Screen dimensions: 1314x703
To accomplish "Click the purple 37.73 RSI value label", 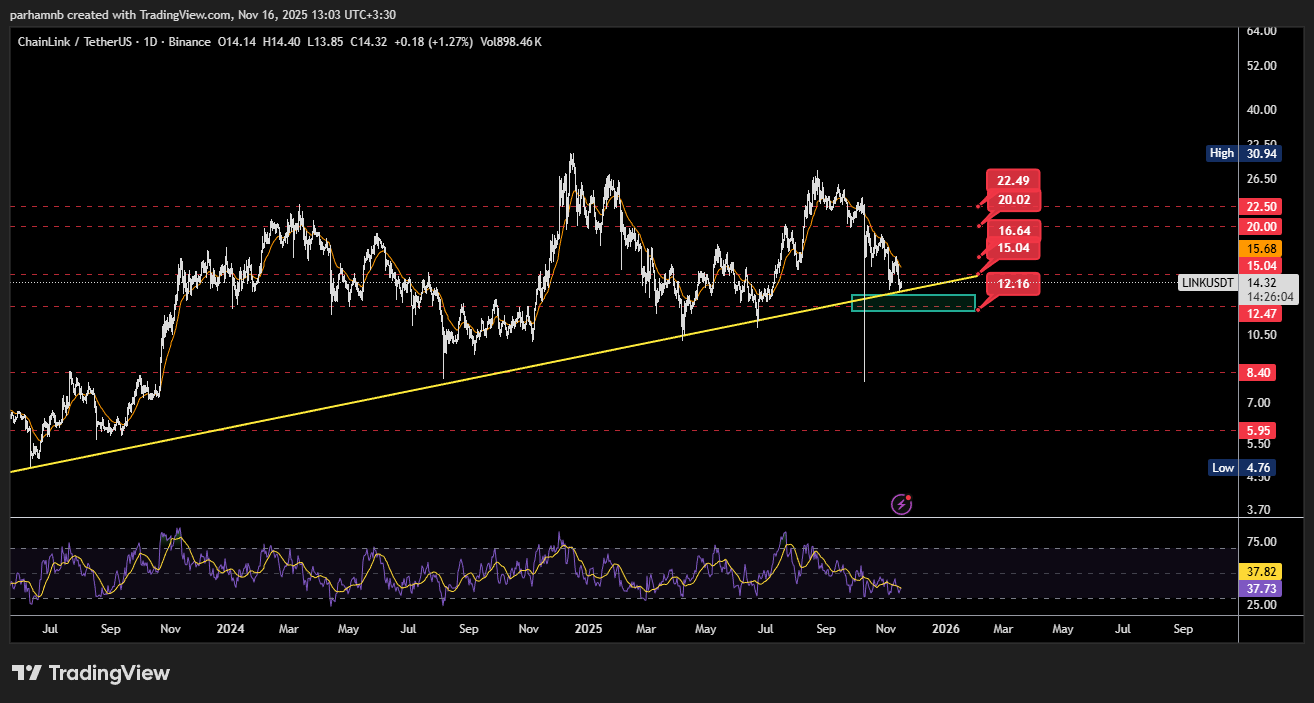I will 1257,589.
